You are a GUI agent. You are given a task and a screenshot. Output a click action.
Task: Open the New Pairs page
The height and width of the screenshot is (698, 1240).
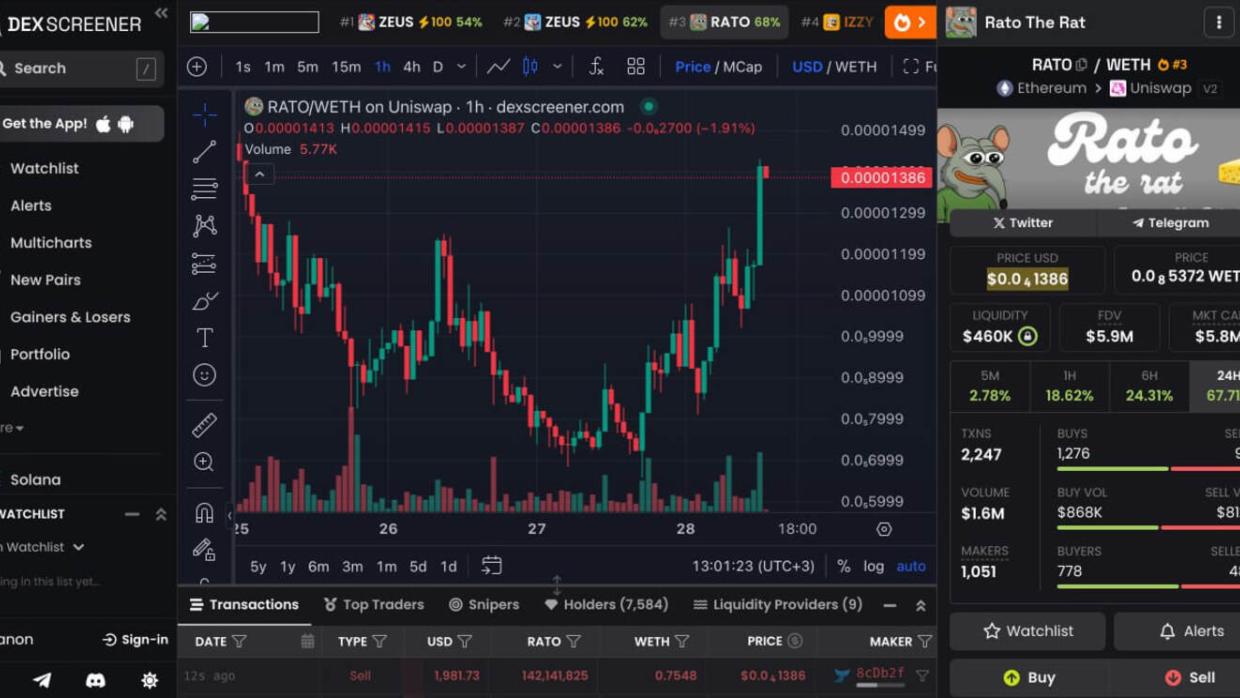45,280
